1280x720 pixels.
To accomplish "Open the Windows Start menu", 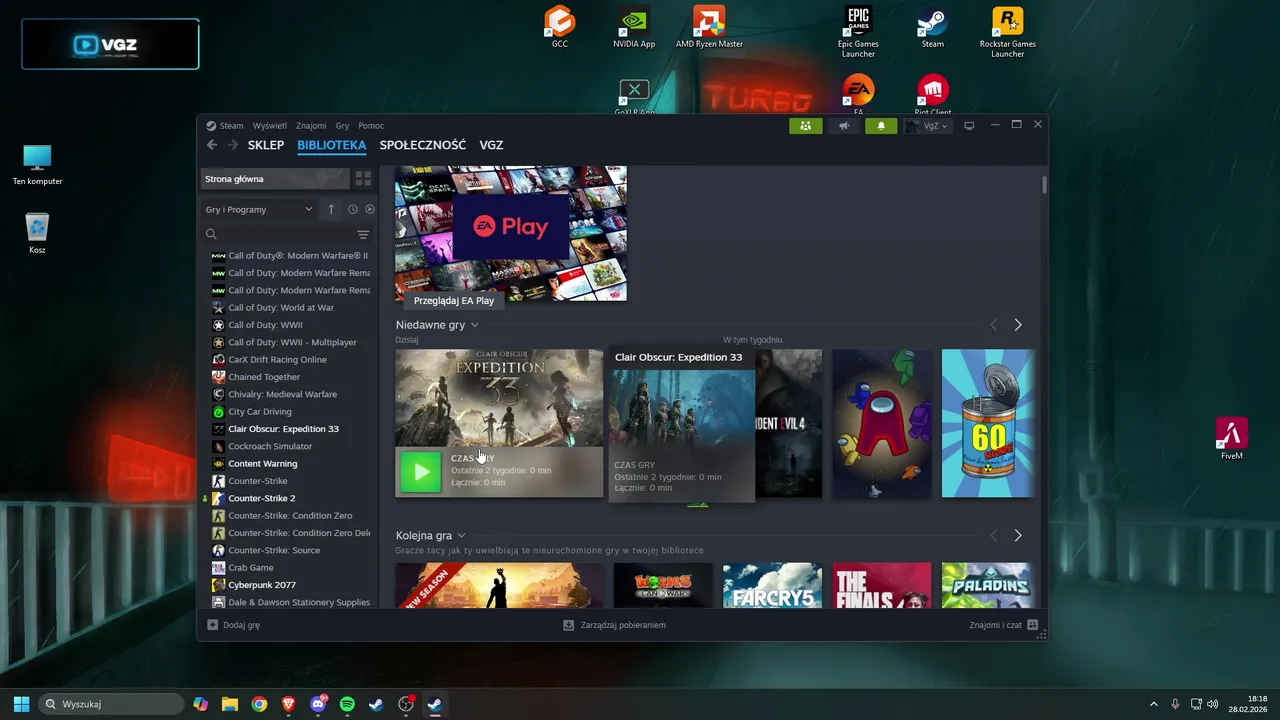I will [x=21, y=704].
